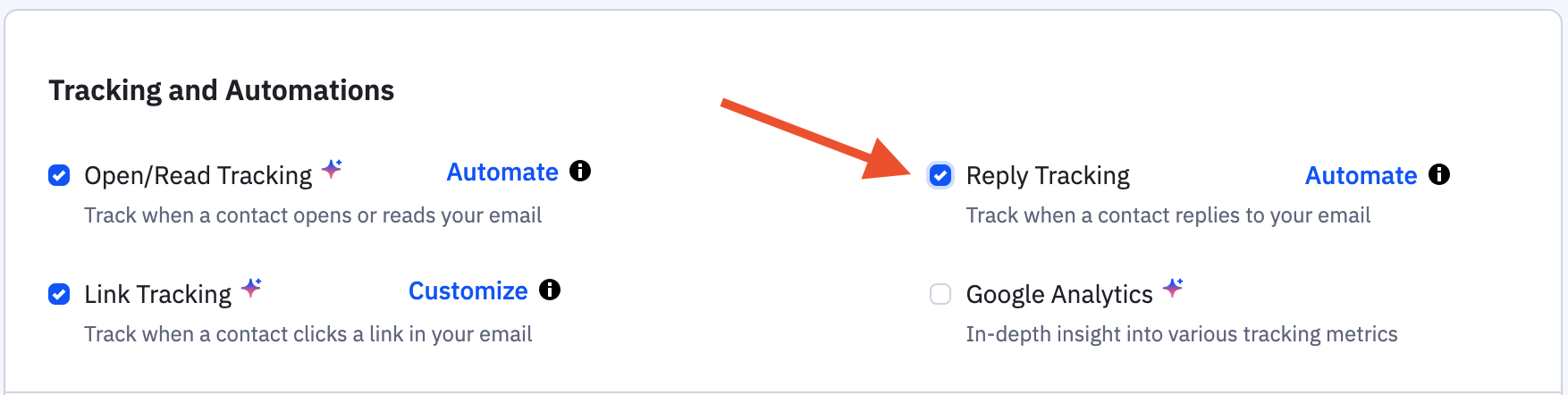
Task: Click the Google Analytics label text
Action: pos(1059,294)
